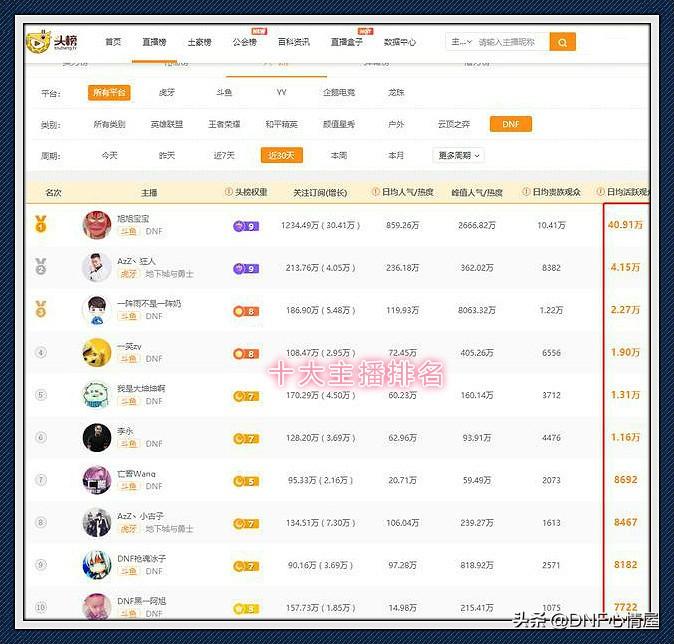Open the 公会榜 nav item

[x=245, y=42]
